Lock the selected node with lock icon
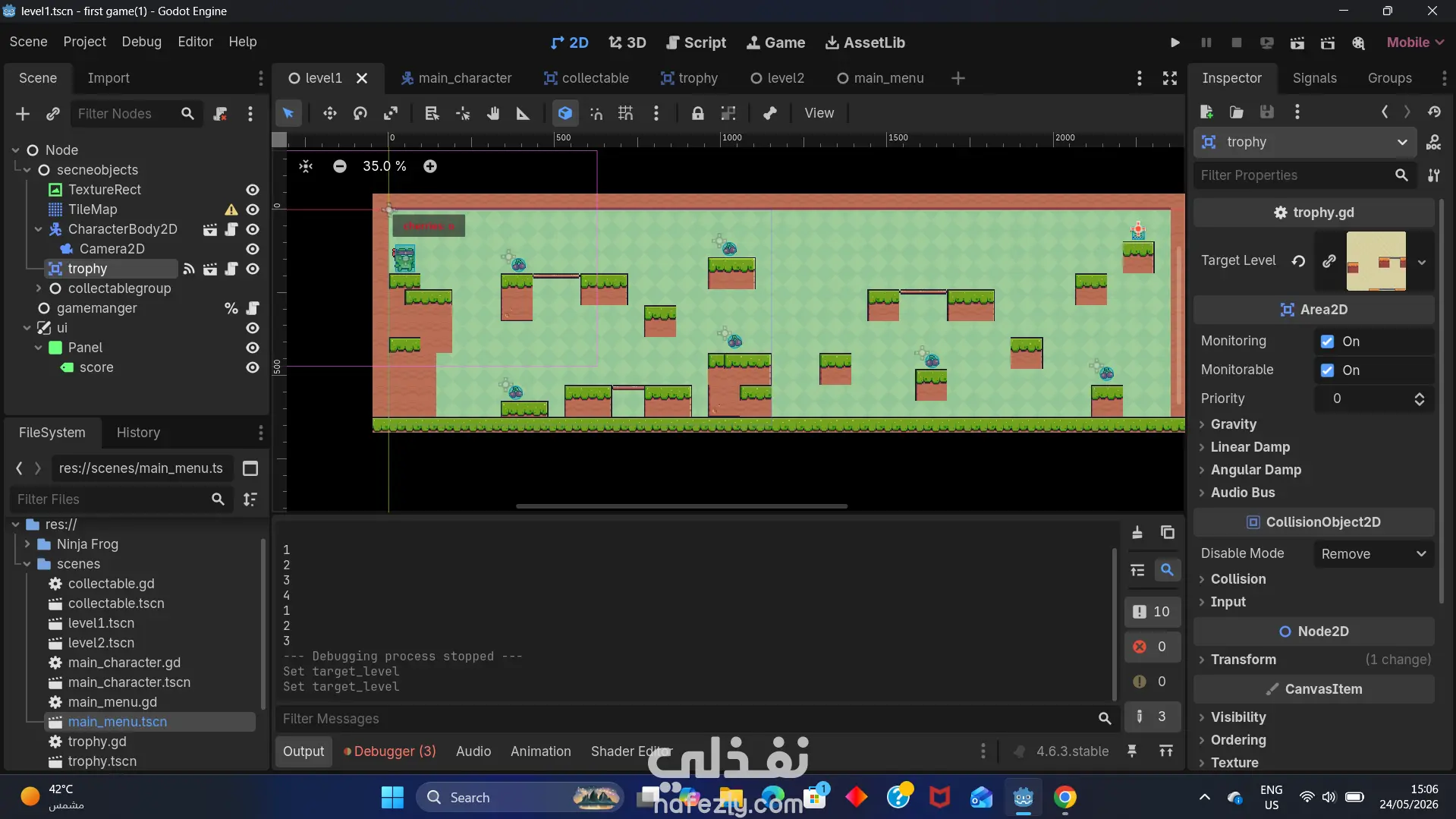 [x=697, y=113]
